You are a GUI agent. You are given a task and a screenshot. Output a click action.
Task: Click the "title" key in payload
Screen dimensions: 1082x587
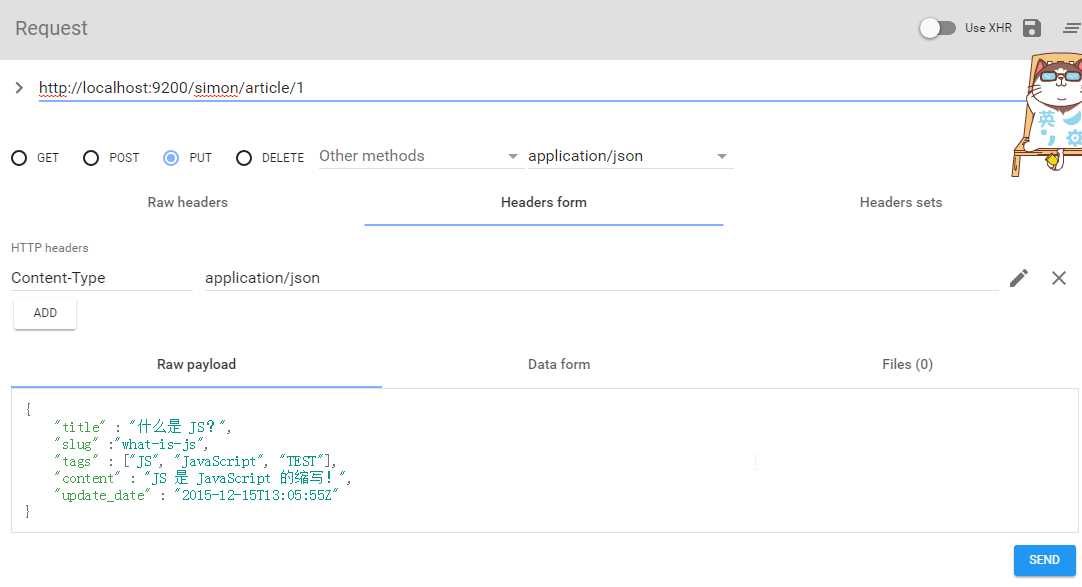tap(80, 427)
